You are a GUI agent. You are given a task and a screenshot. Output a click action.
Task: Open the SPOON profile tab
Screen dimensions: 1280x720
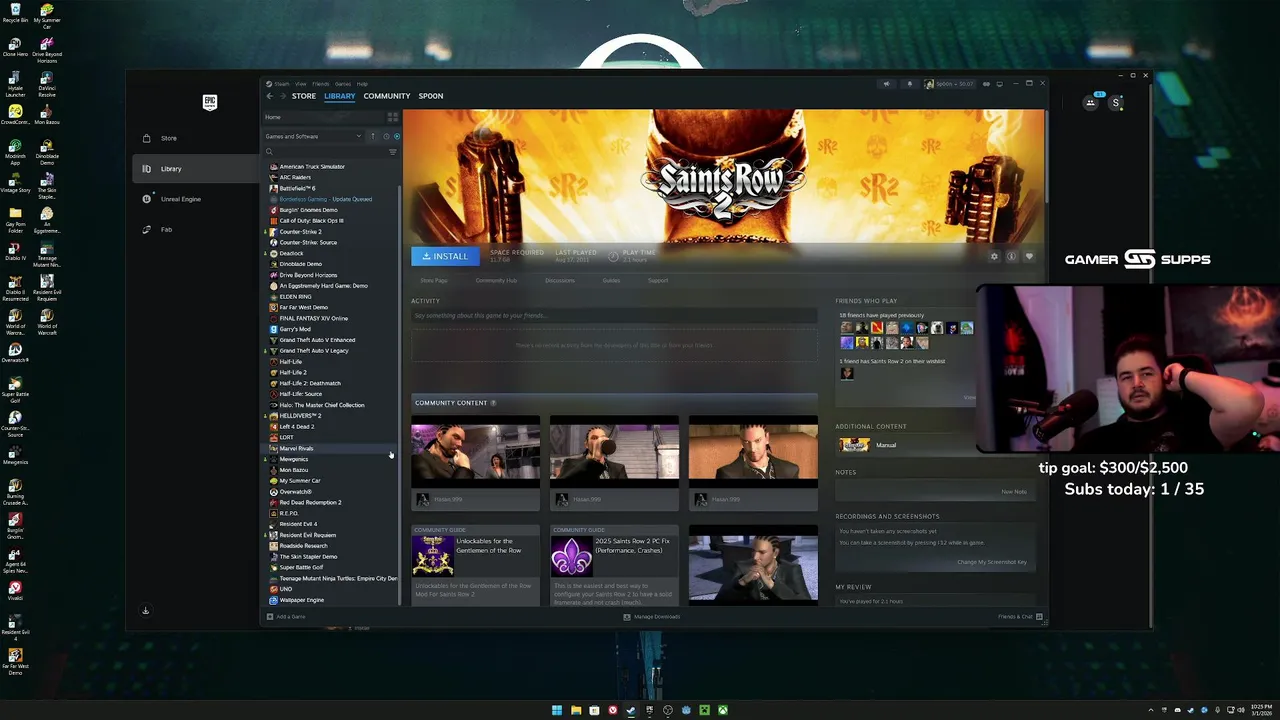(x=431, y=96)
